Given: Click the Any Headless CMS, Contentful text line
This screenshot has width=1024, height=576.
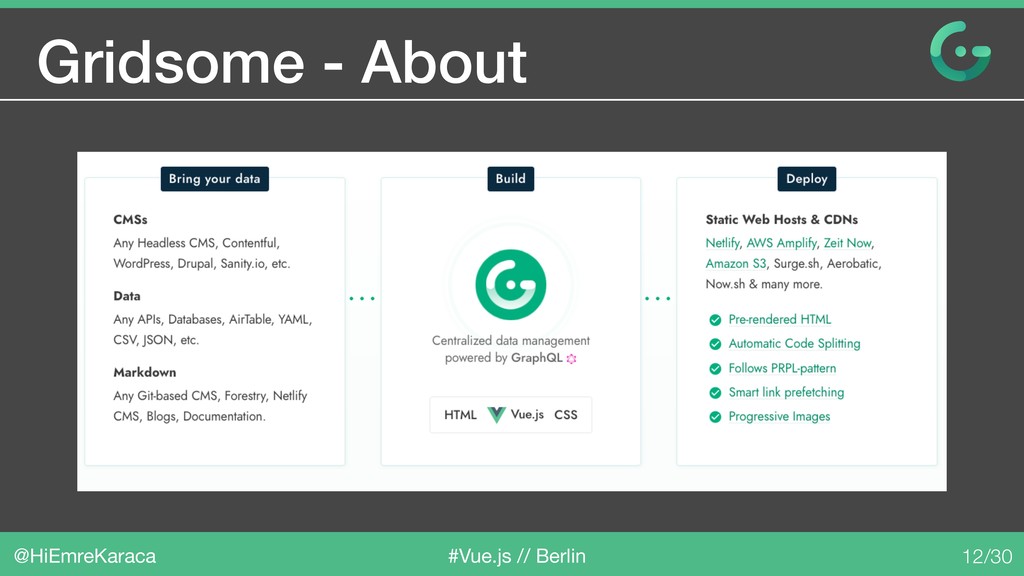Looking at the screenshot, I should [197, 243].
